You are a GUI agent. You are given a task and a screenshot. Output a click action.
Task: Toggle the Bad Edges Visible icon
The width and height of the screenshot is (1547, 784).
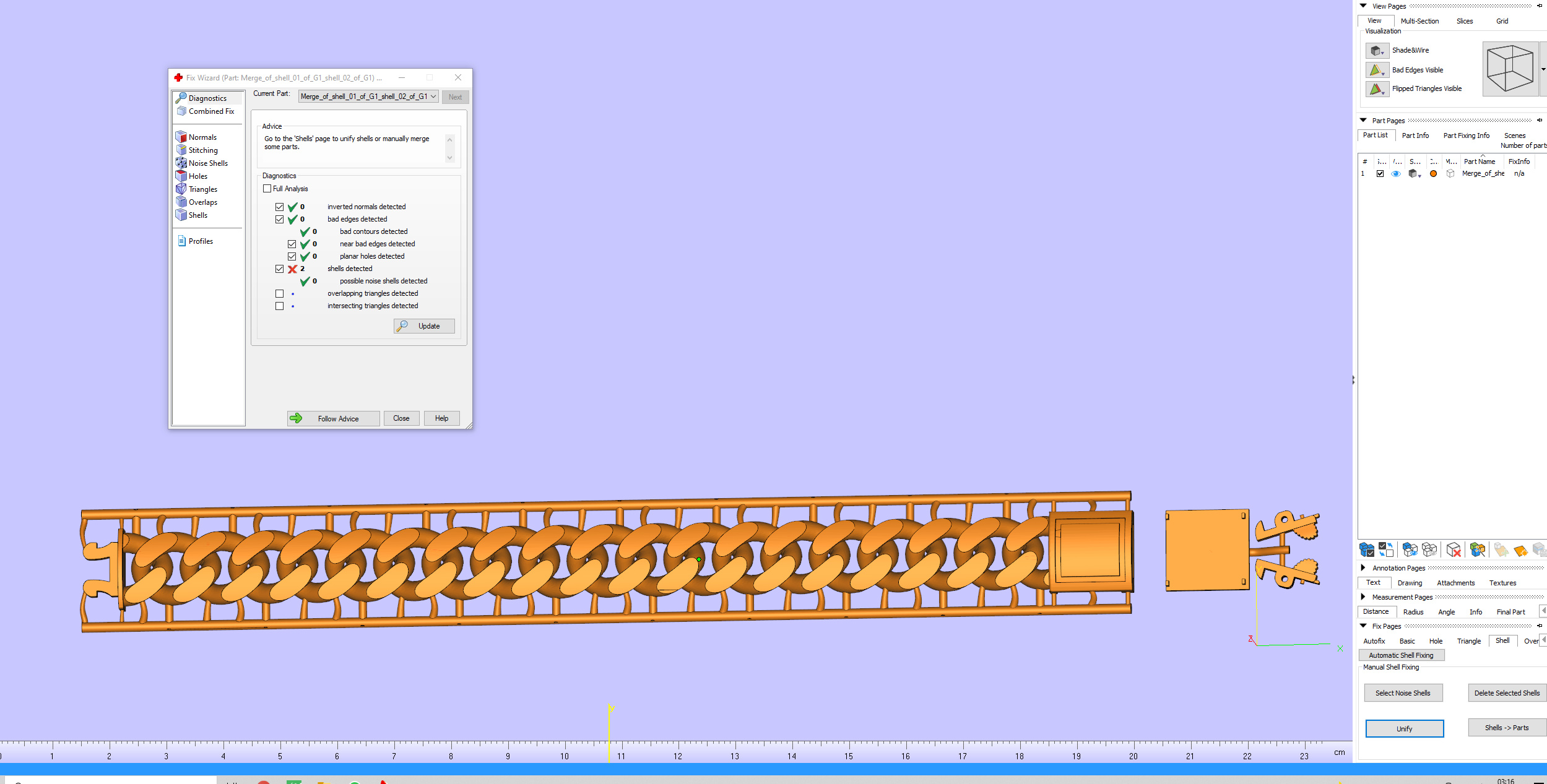point(1377,70)
